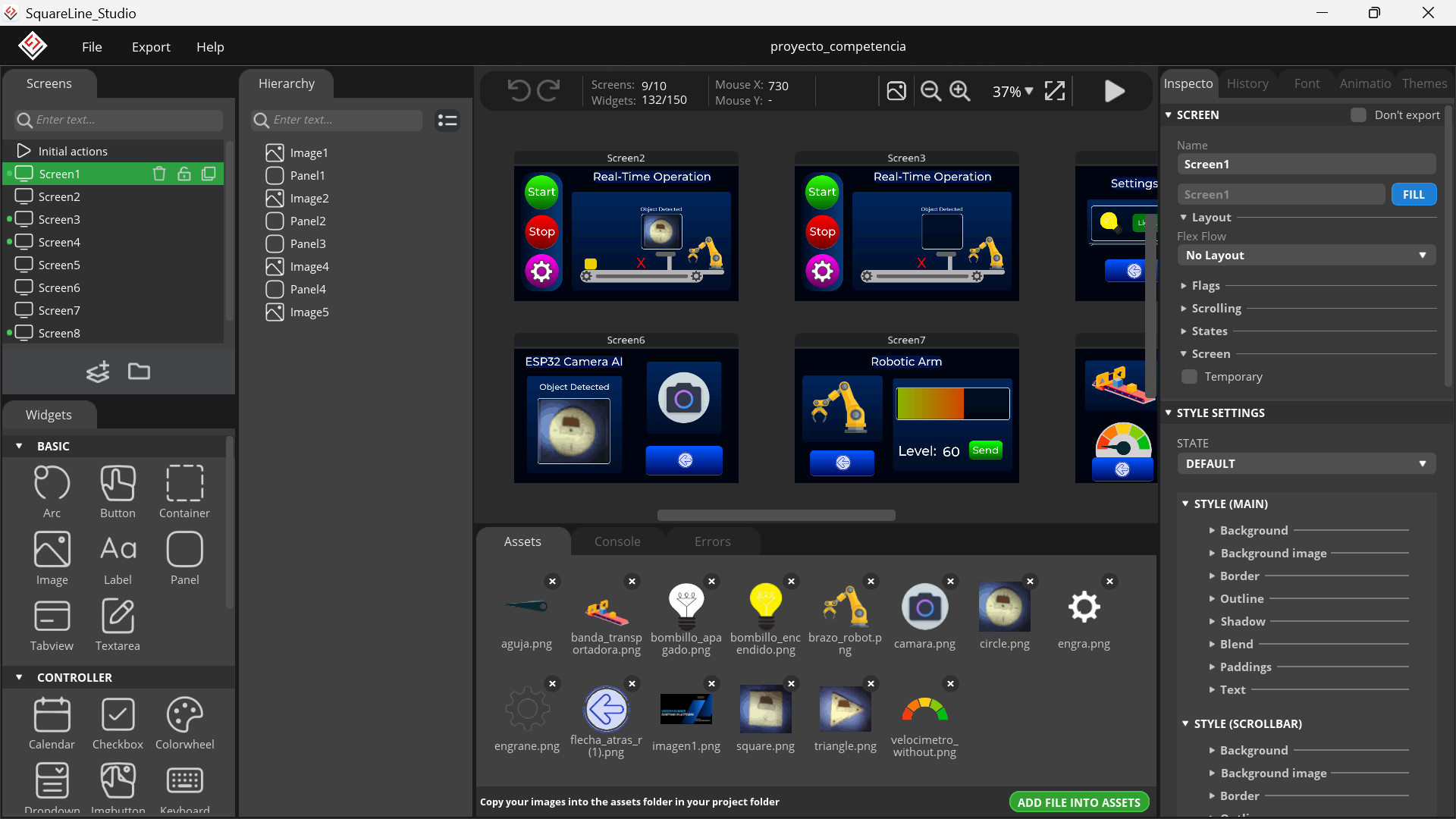Click the redo arrow in toolbar
The height and width of the screenshot is (819, 1456).
coord(548,91)
